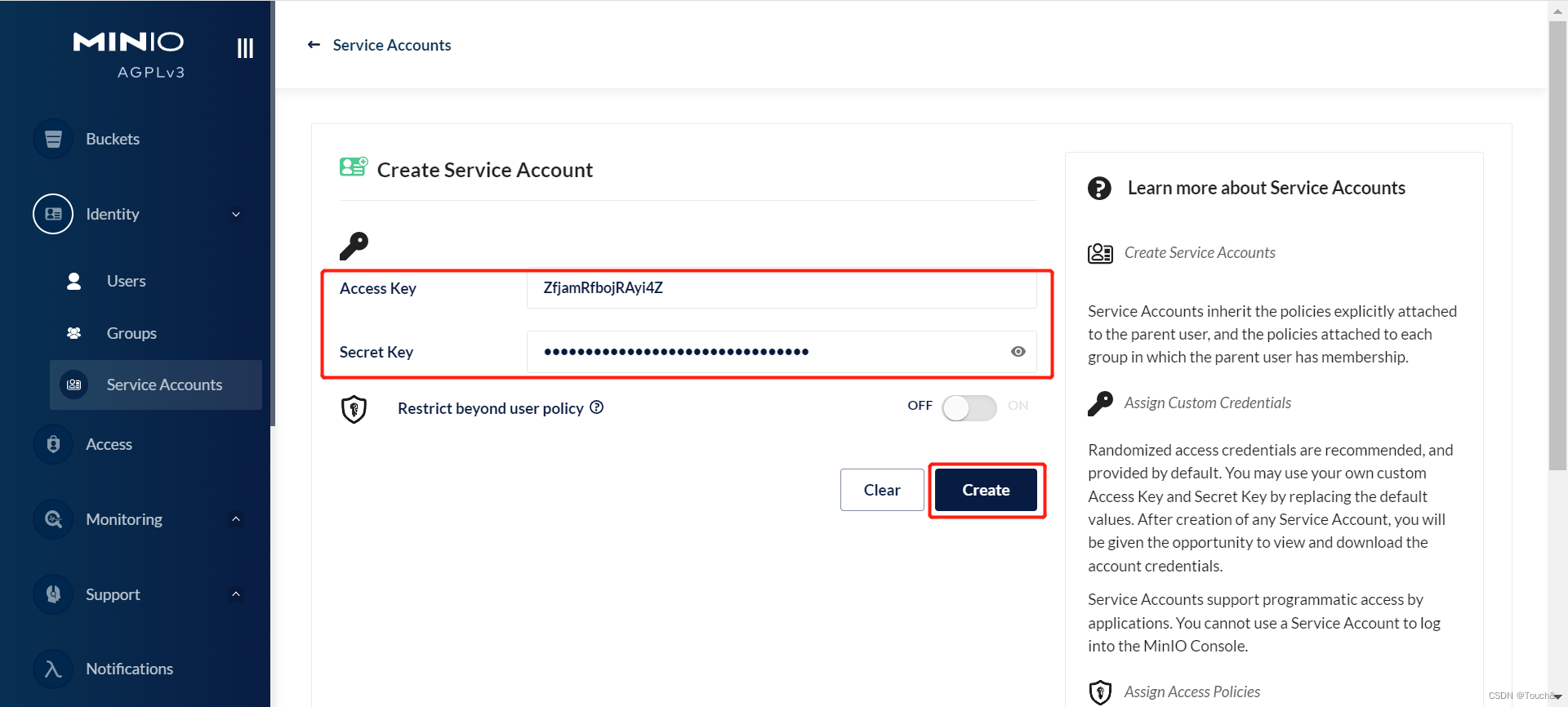Viewport: 1568px width, 707px height.
Task: Click the back arrow beside Service Accounts
Action: 314,45
